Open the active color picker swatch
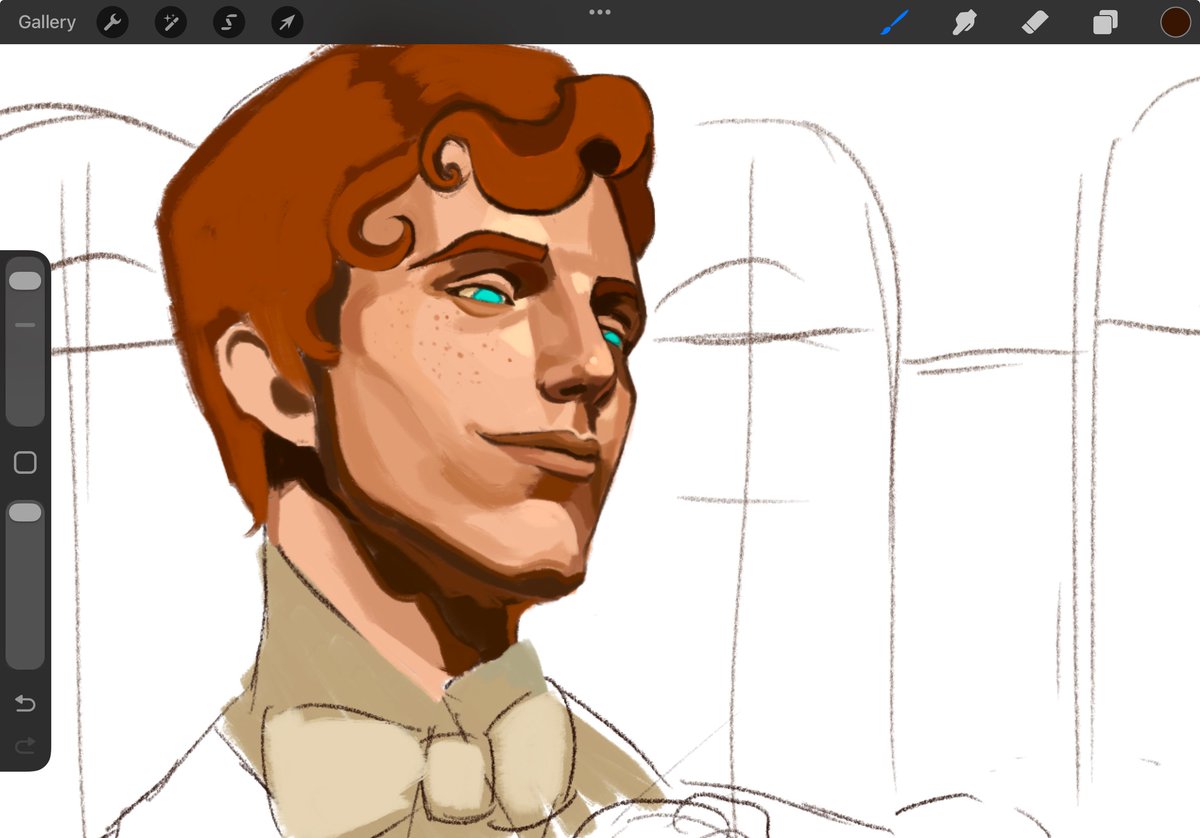1200x838 pixels. point(1175,22)
